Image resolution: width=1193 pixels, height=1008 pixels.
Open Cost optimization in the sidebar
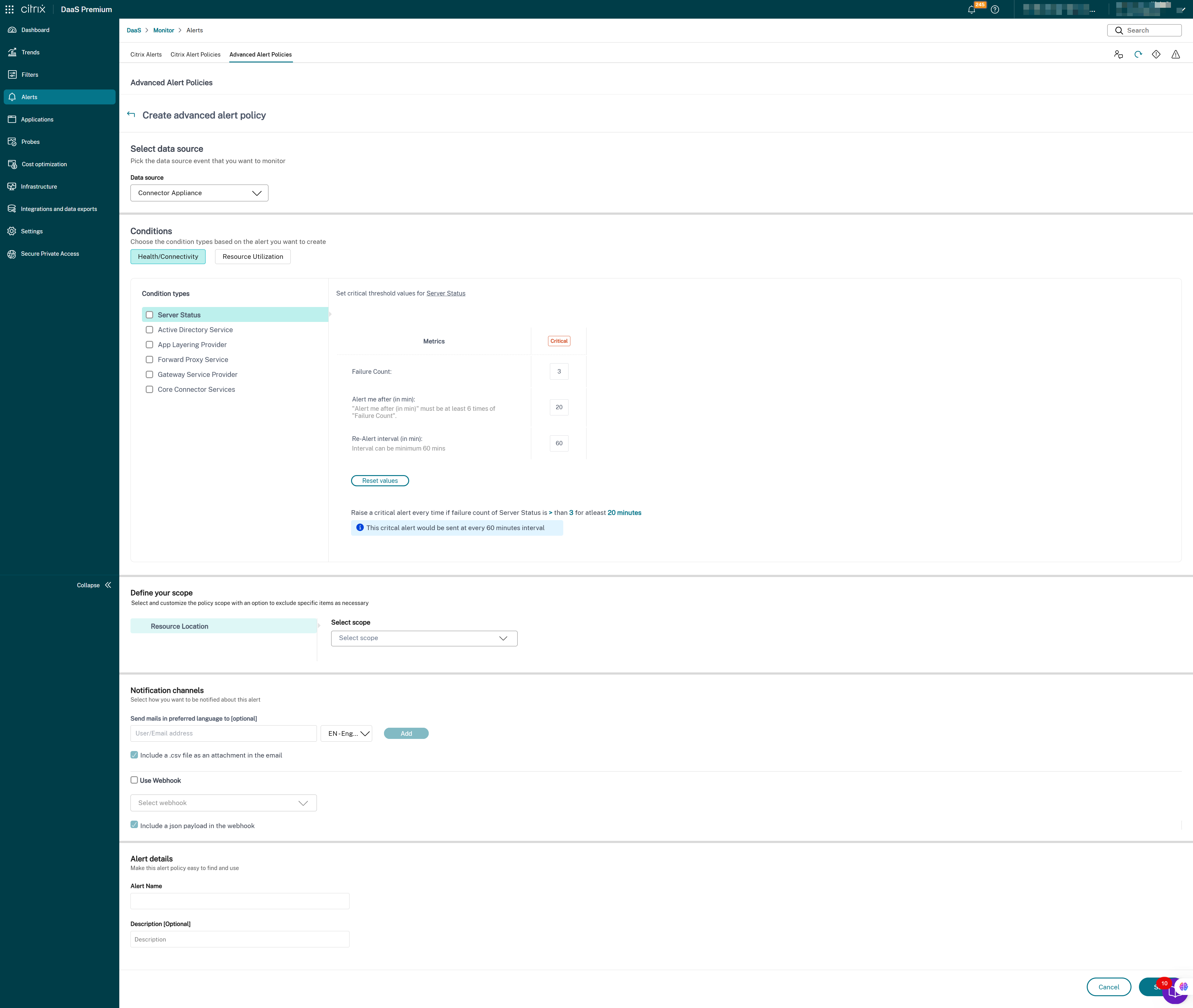[x=44, y=164]
